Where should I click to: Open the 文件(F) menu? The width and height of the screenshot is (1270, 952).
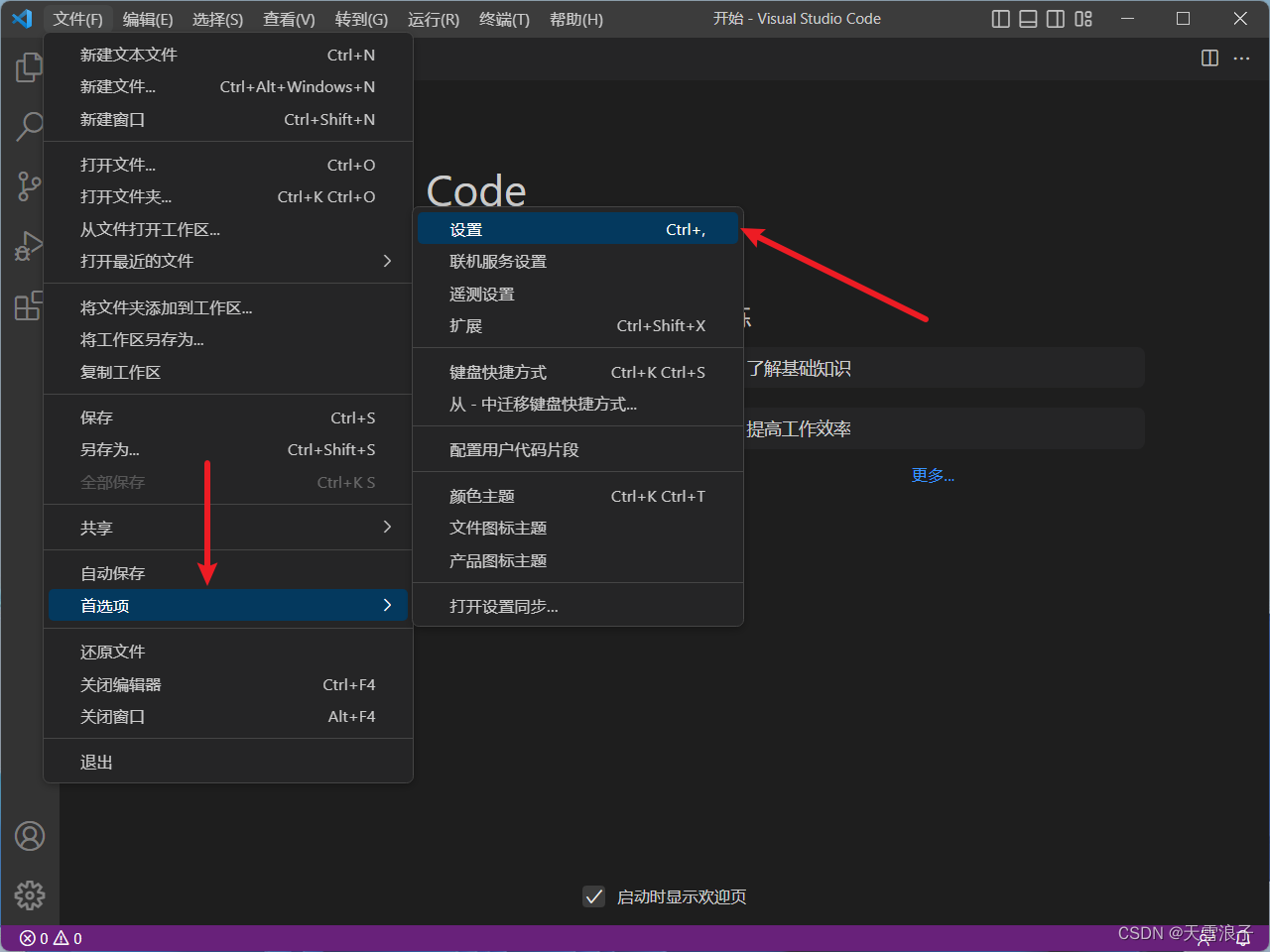tap(78, 19)
